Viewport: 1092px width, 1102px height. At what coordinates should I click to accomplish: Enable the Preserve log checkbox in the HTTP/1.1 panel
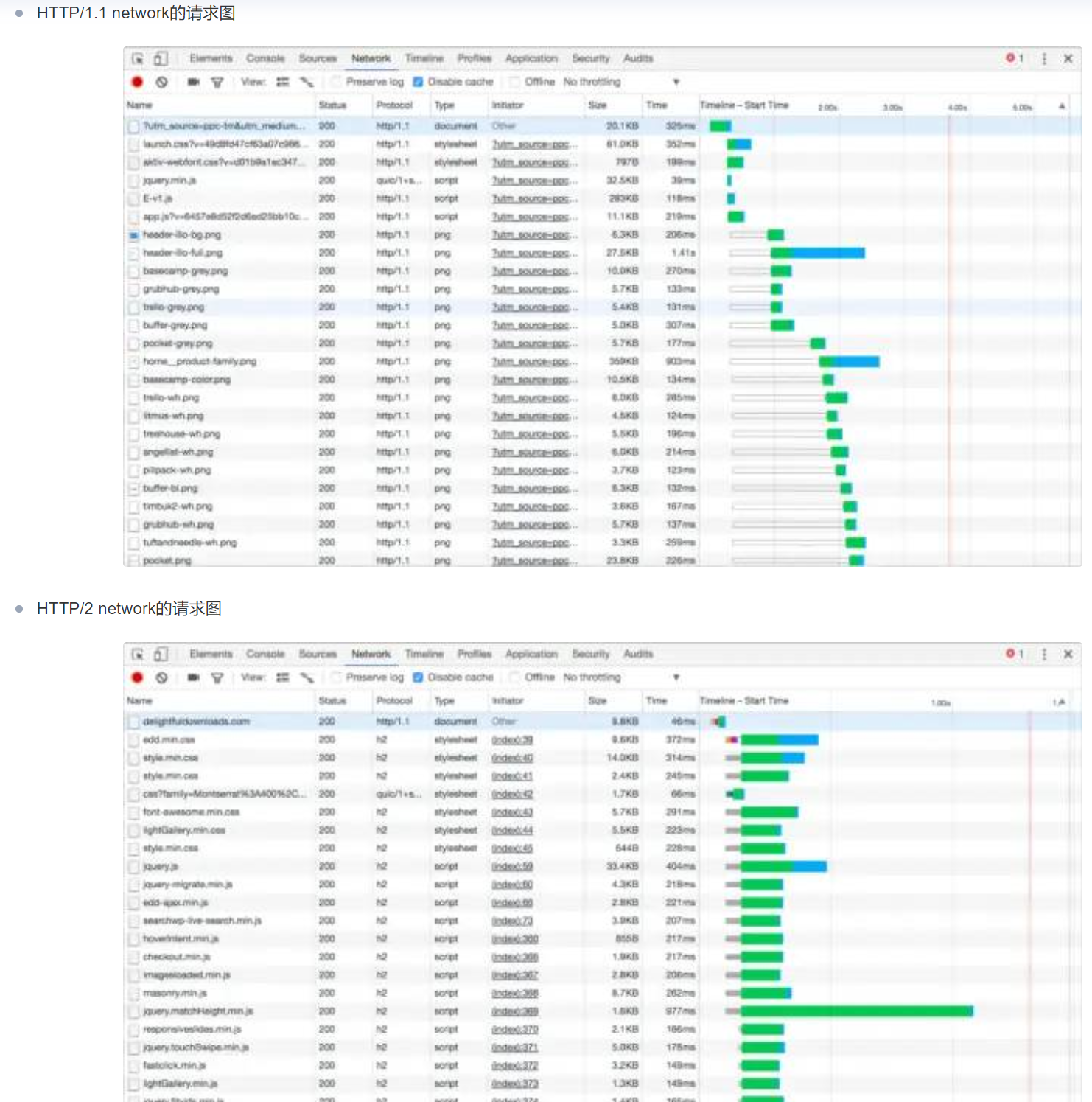point(337,82)
